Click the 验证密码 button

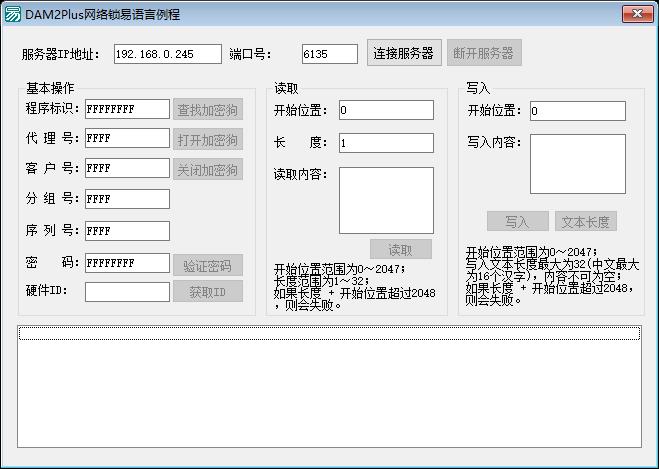click(x=208, y=265)
